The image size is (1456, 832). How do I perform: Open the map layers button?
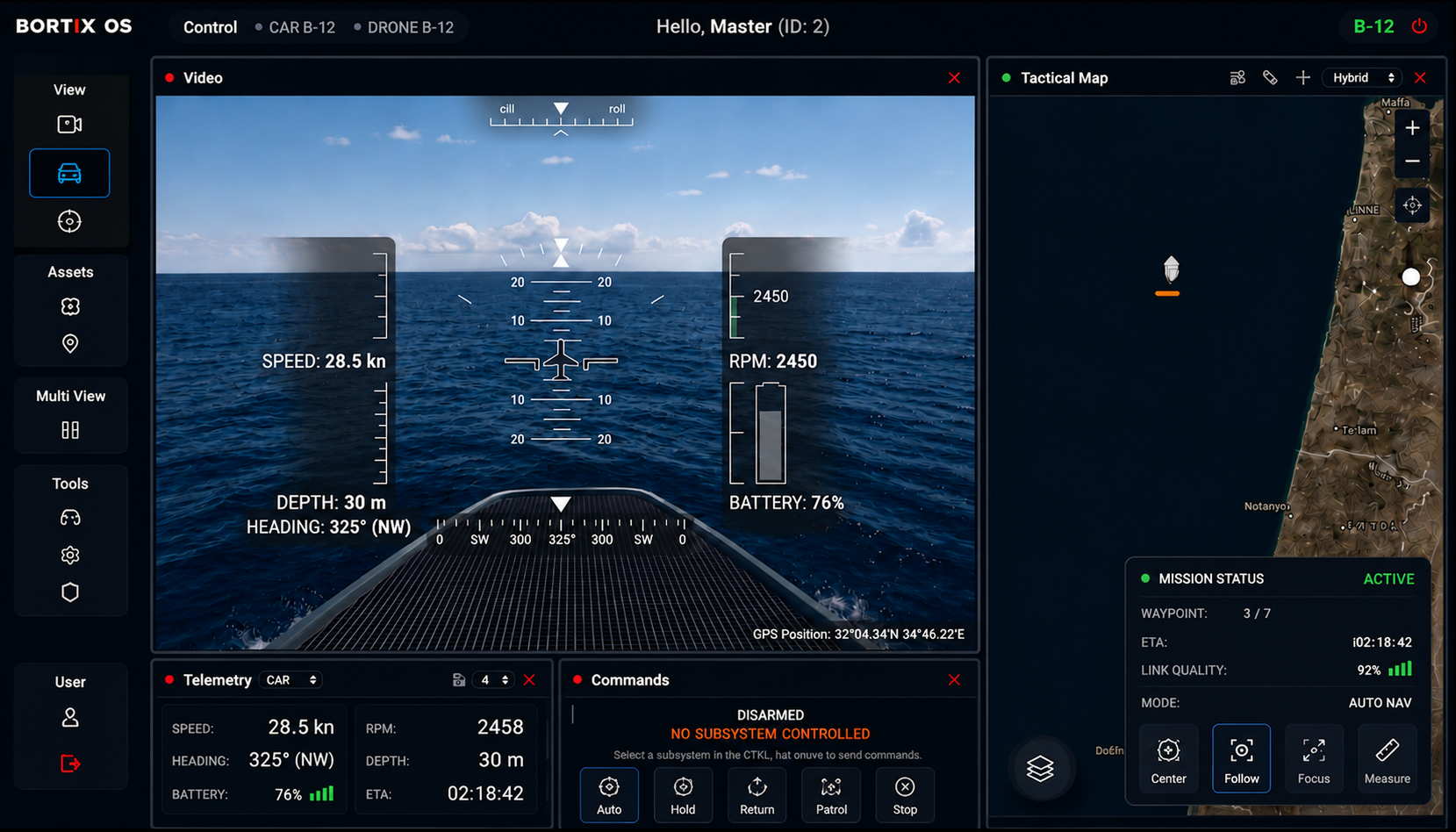coord(1041,769)
